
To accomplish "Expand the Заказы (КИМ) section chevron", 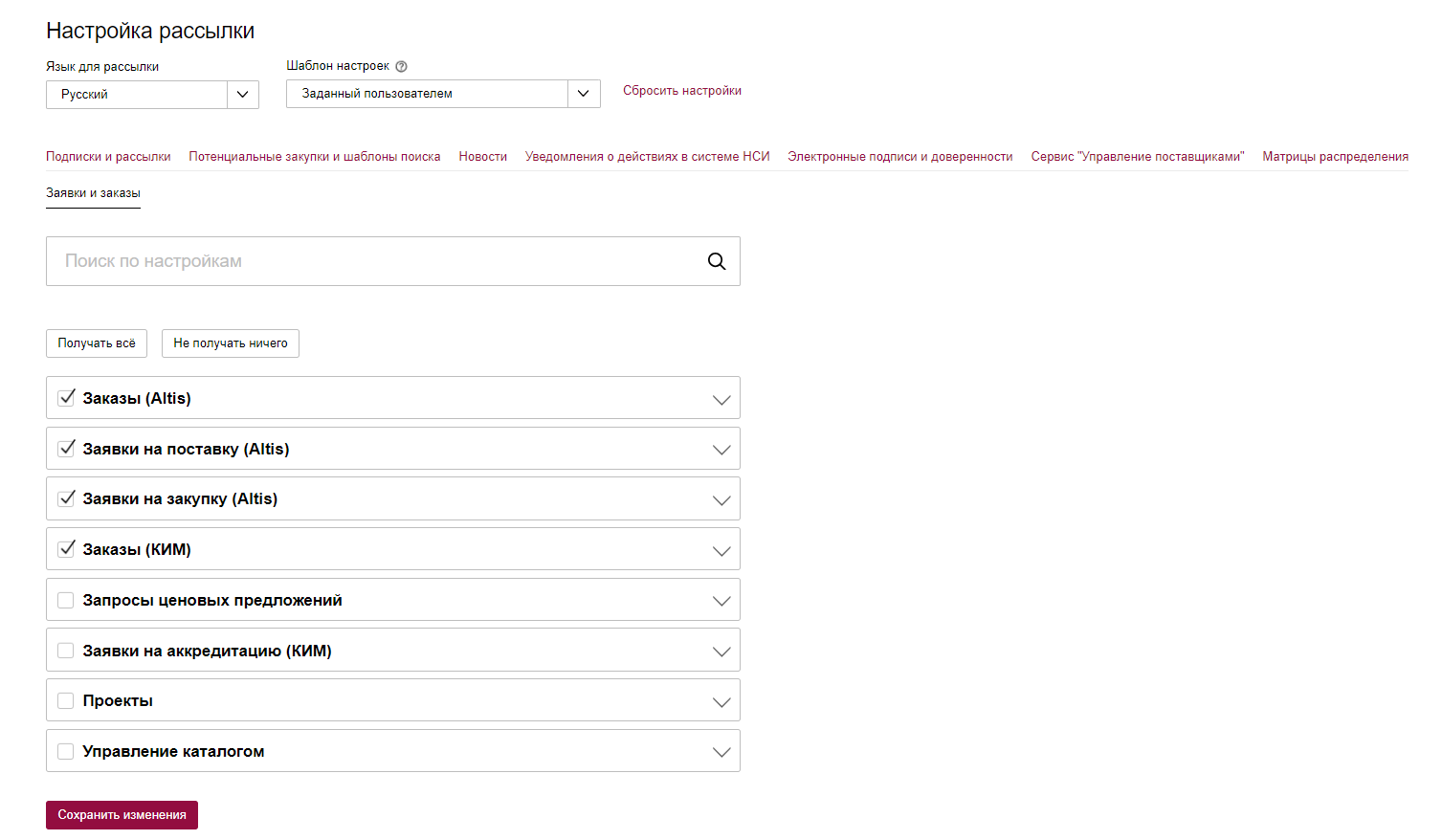I will pos(721,550).
